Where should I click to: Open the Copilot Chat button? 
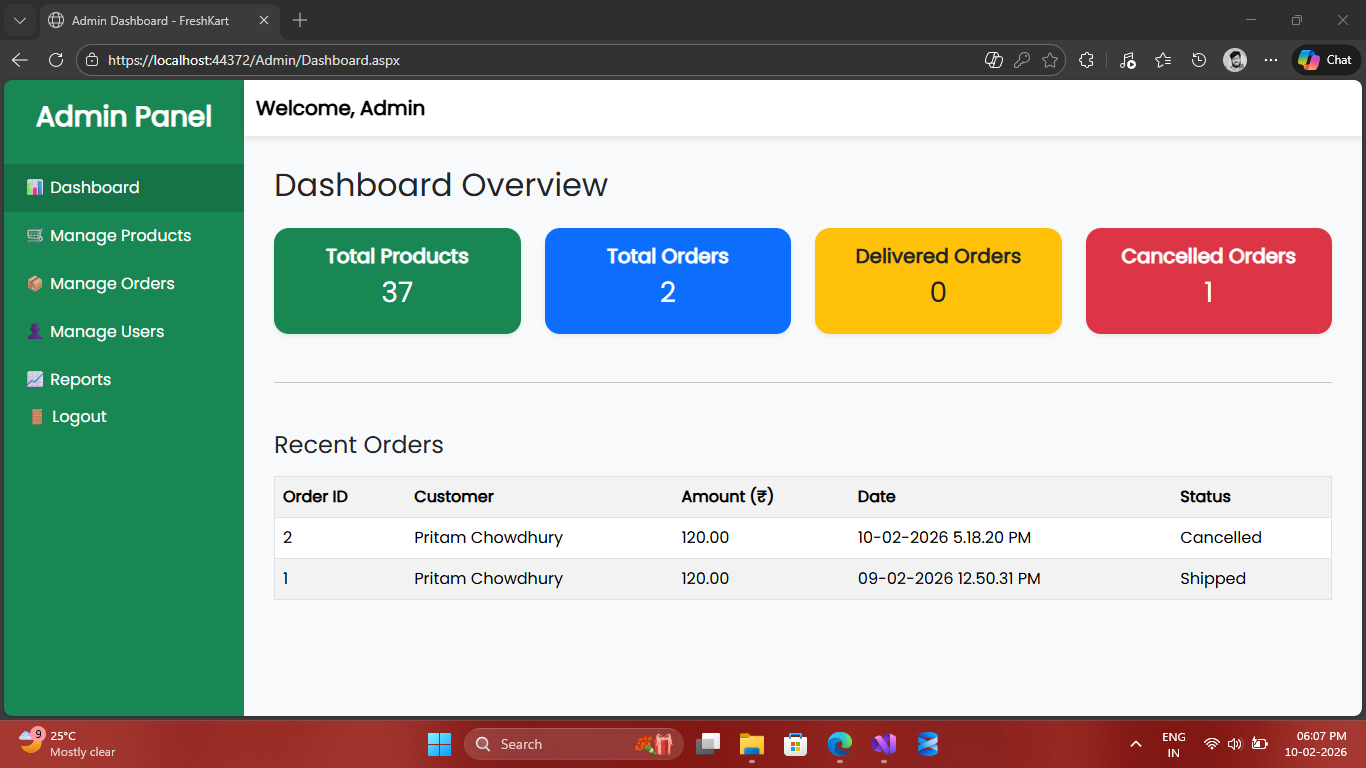coord(1326,60)
